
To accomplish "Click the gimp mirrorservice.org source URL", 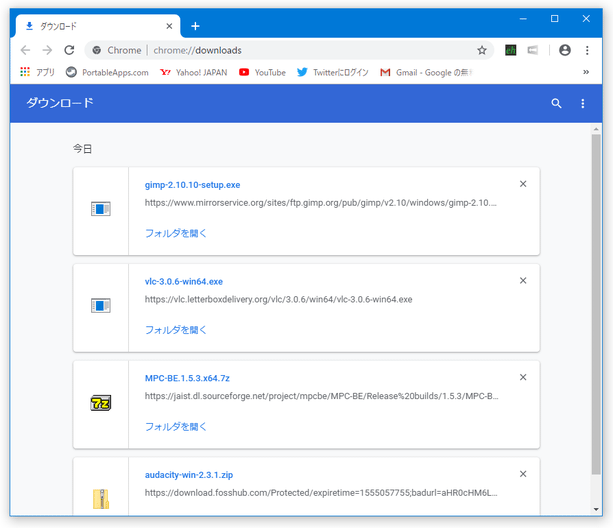I will [x=321, y=202].
